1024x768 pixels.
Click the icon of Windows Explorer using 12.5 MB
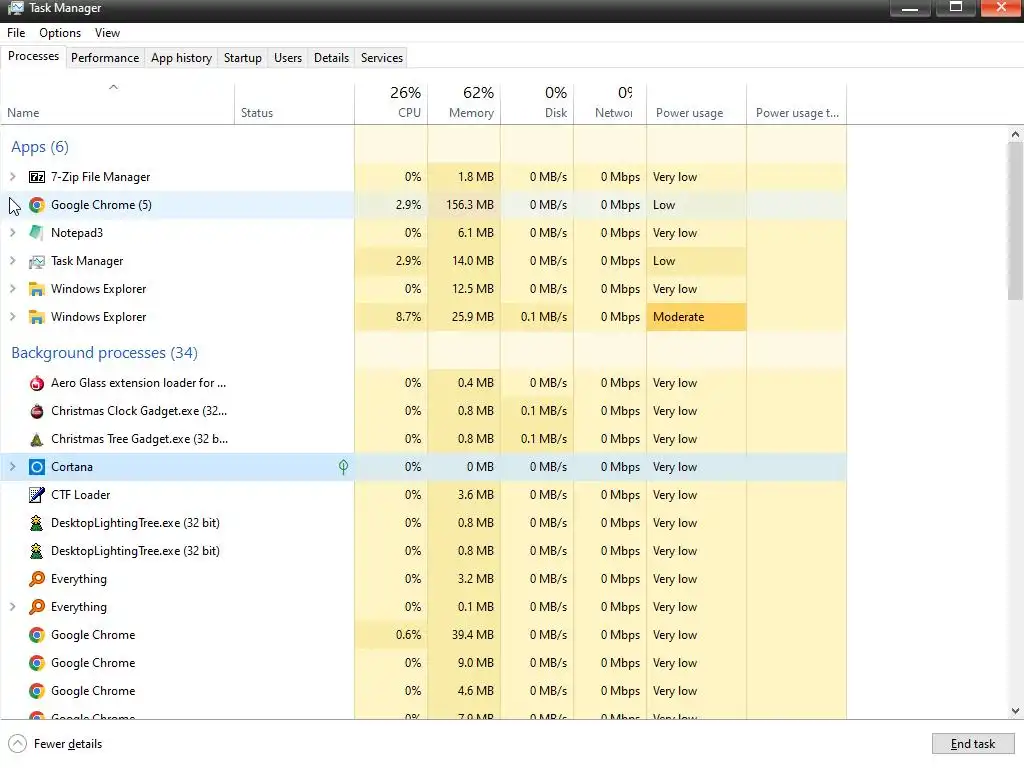click(37, 289)
